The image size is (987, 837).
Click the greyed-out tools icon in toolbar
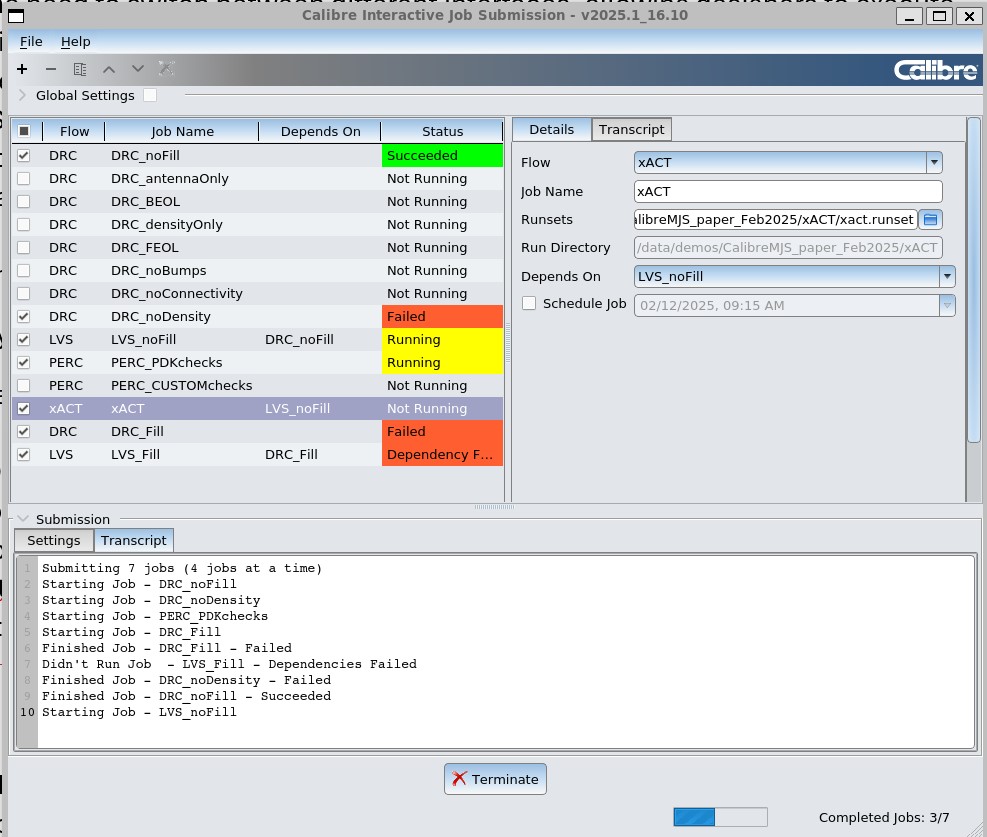[166, 69]
